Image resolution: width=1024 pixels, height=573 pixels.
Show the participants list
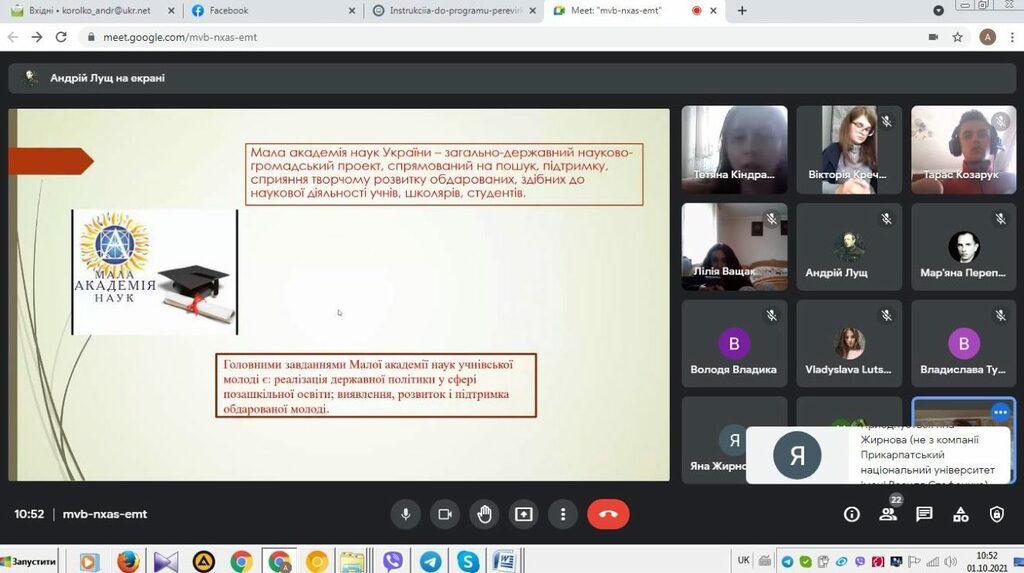coord(887,514)
